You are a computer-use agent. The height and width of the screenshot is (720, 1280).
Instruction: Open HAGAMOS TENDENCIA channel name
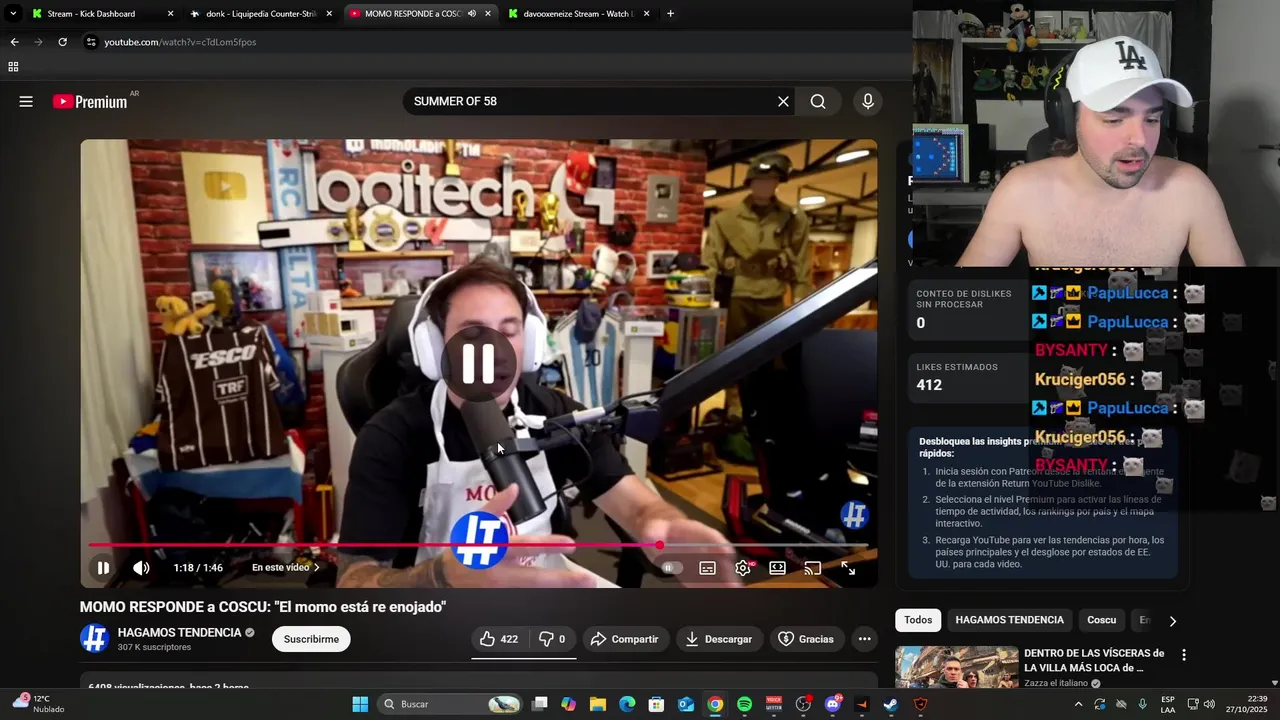pos(179,633)
